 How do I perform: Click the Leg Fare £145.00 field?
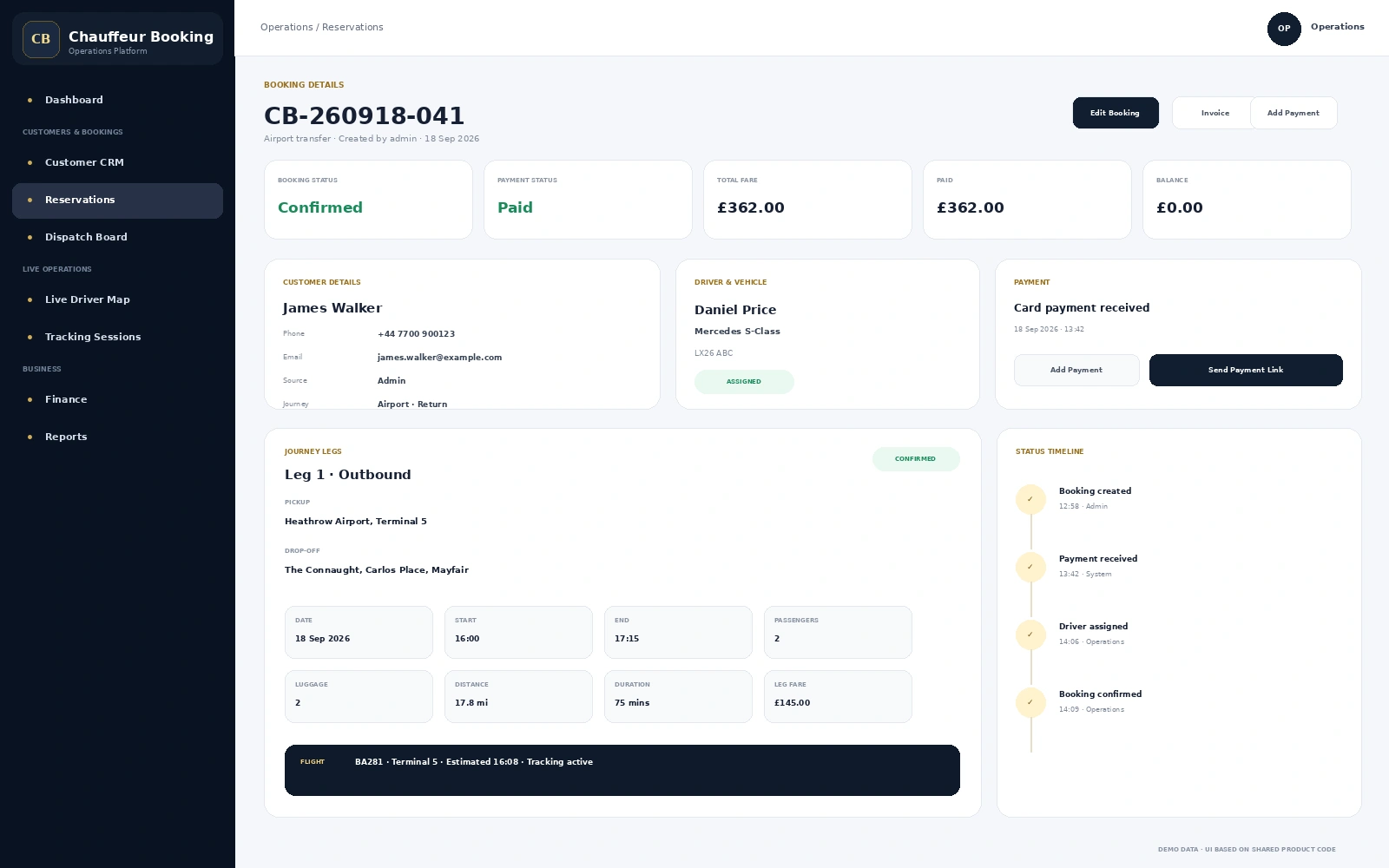[838, 696]
